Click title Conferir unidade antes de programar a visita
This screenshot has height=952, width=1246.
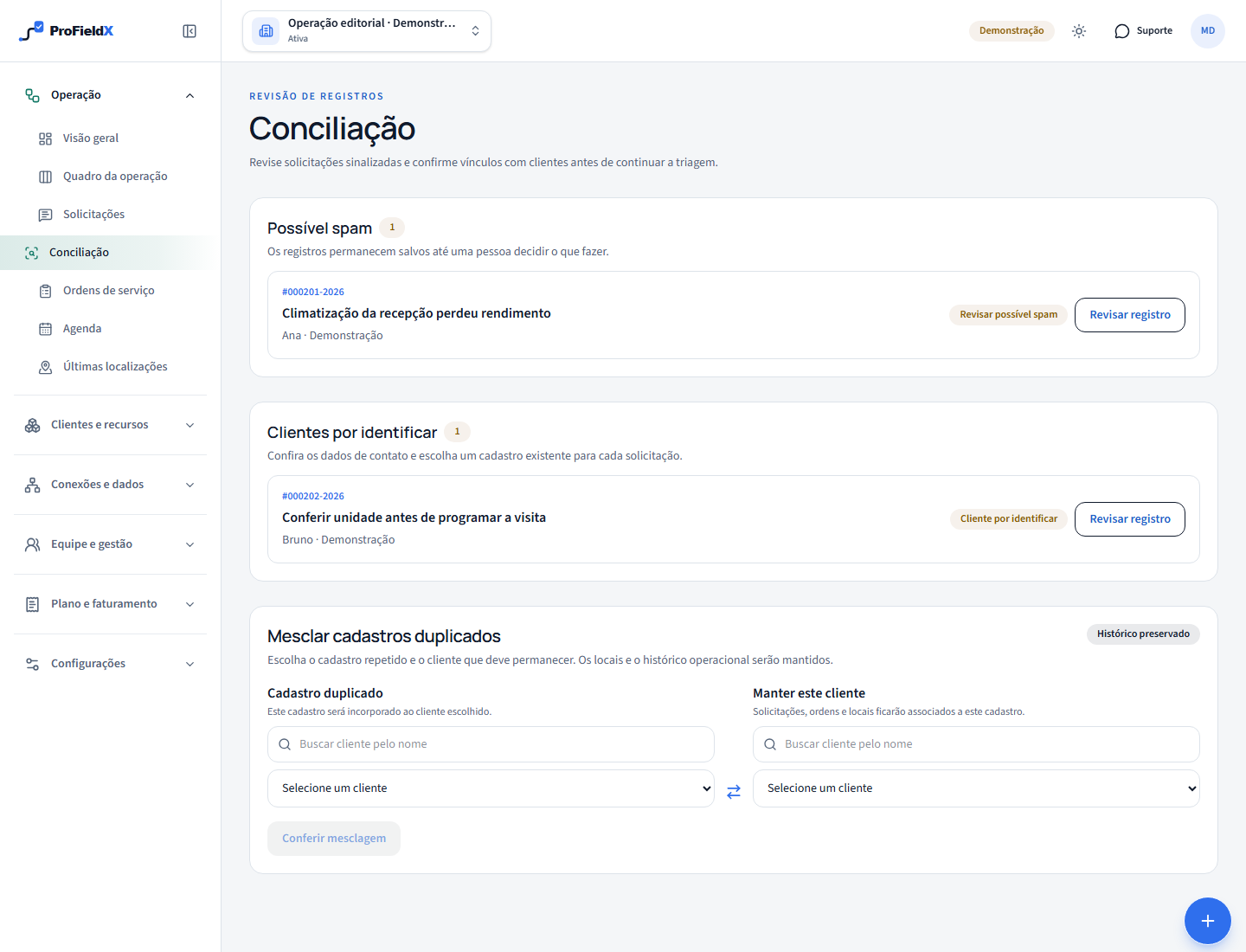[x=414, y=518]
